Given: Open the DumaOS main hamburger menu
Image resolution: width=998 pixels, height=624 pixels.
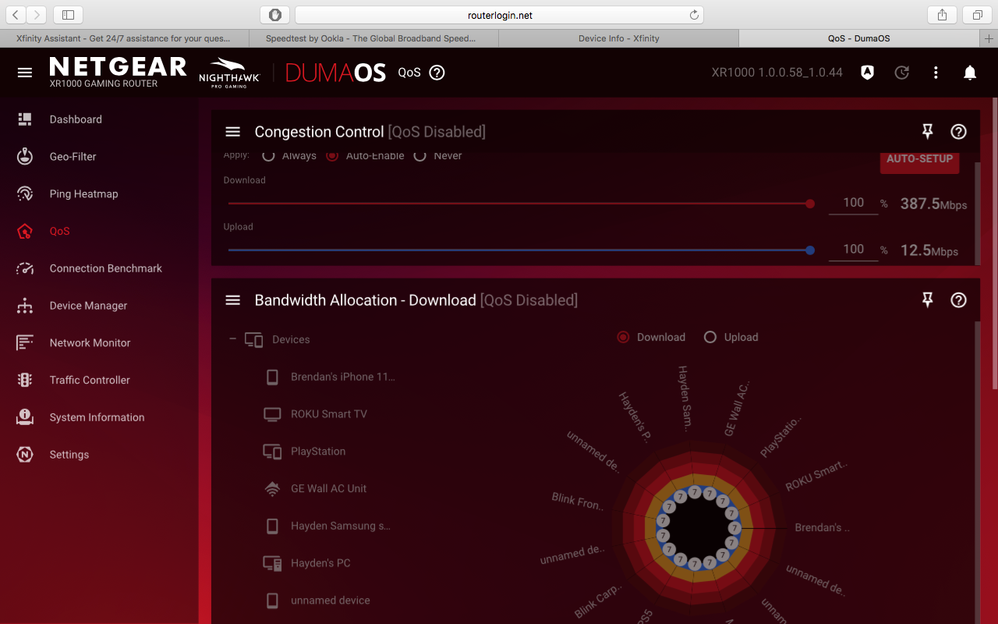Looking at the screenshot, I should coord(25,73).
